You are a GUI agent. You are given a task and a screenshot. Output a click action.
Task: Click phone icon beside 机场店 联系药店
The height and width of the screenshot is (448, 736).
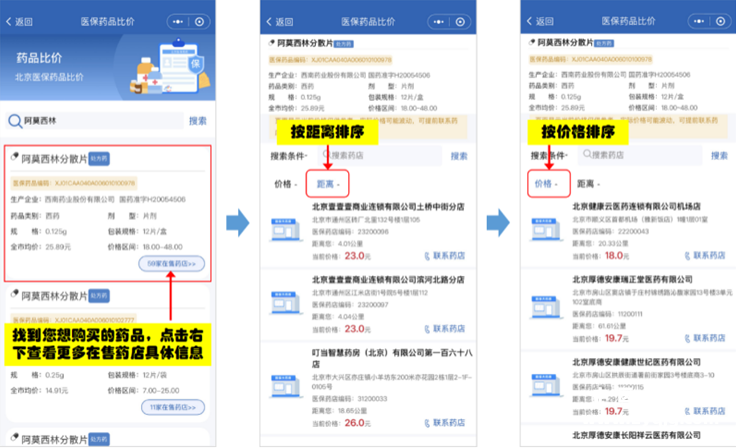click(x=687, y=256)
